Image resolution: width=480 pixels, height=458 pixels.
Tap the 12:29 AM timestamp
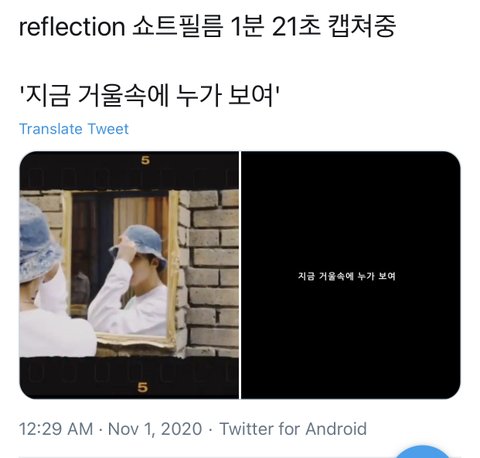(x=56, y=429)
